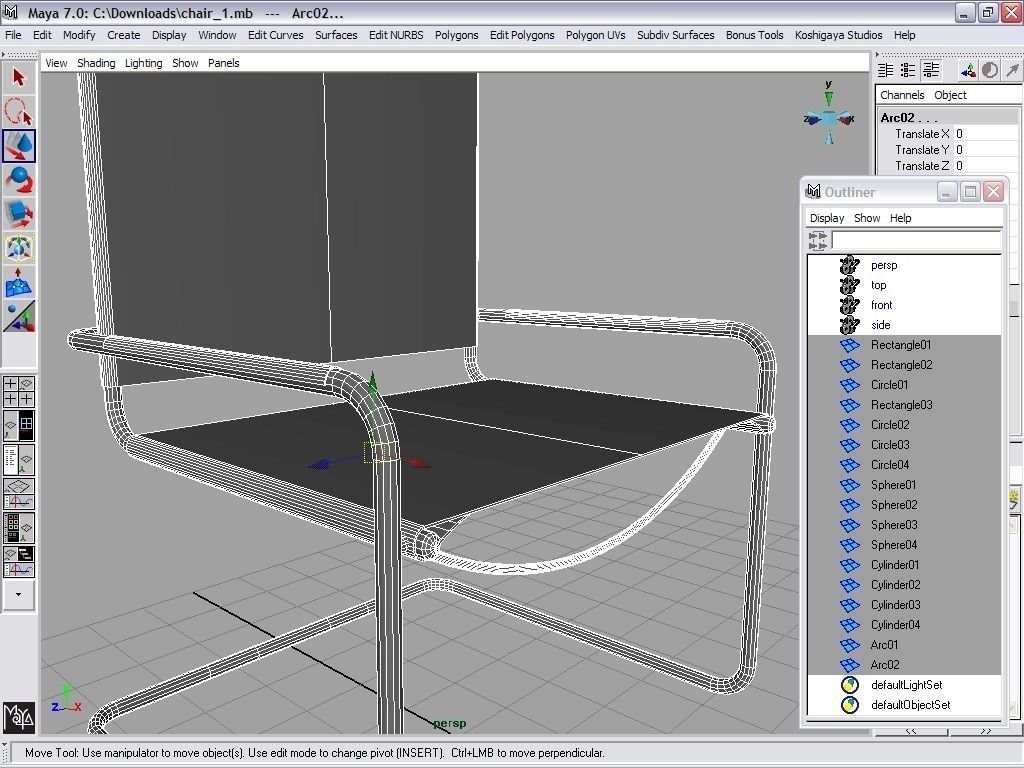Toggle the speed circle icon in Channel Box
The width and height of the screenshot is (1024, 768).
(x=990, y=71)
